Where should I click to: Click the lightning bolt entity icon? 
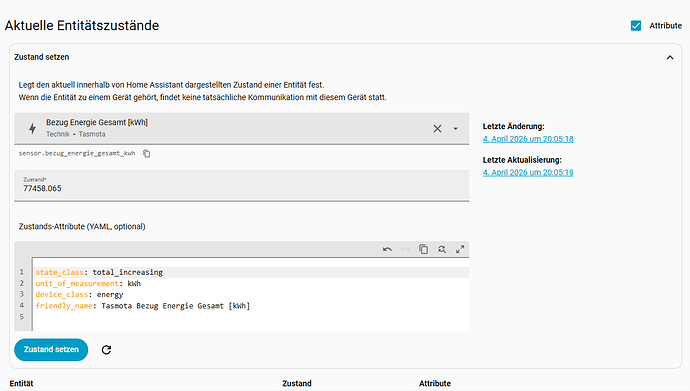pos(32,128)
